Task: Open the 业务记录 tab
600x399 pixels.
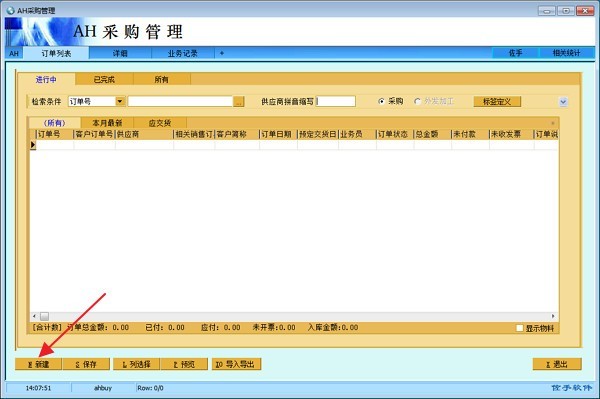Action: coord(183,53)
